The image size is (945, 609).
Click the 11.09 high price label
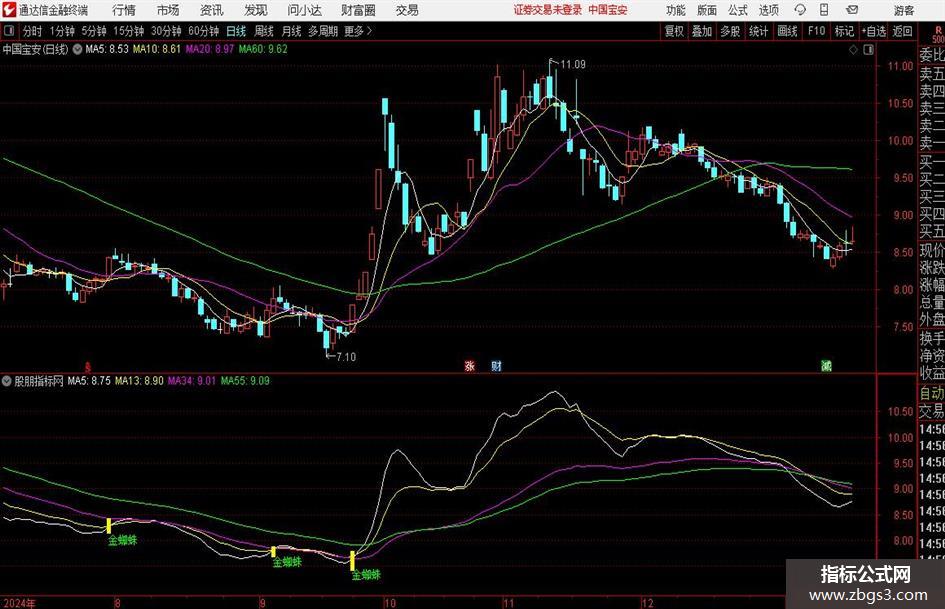(x=573, y=64)
